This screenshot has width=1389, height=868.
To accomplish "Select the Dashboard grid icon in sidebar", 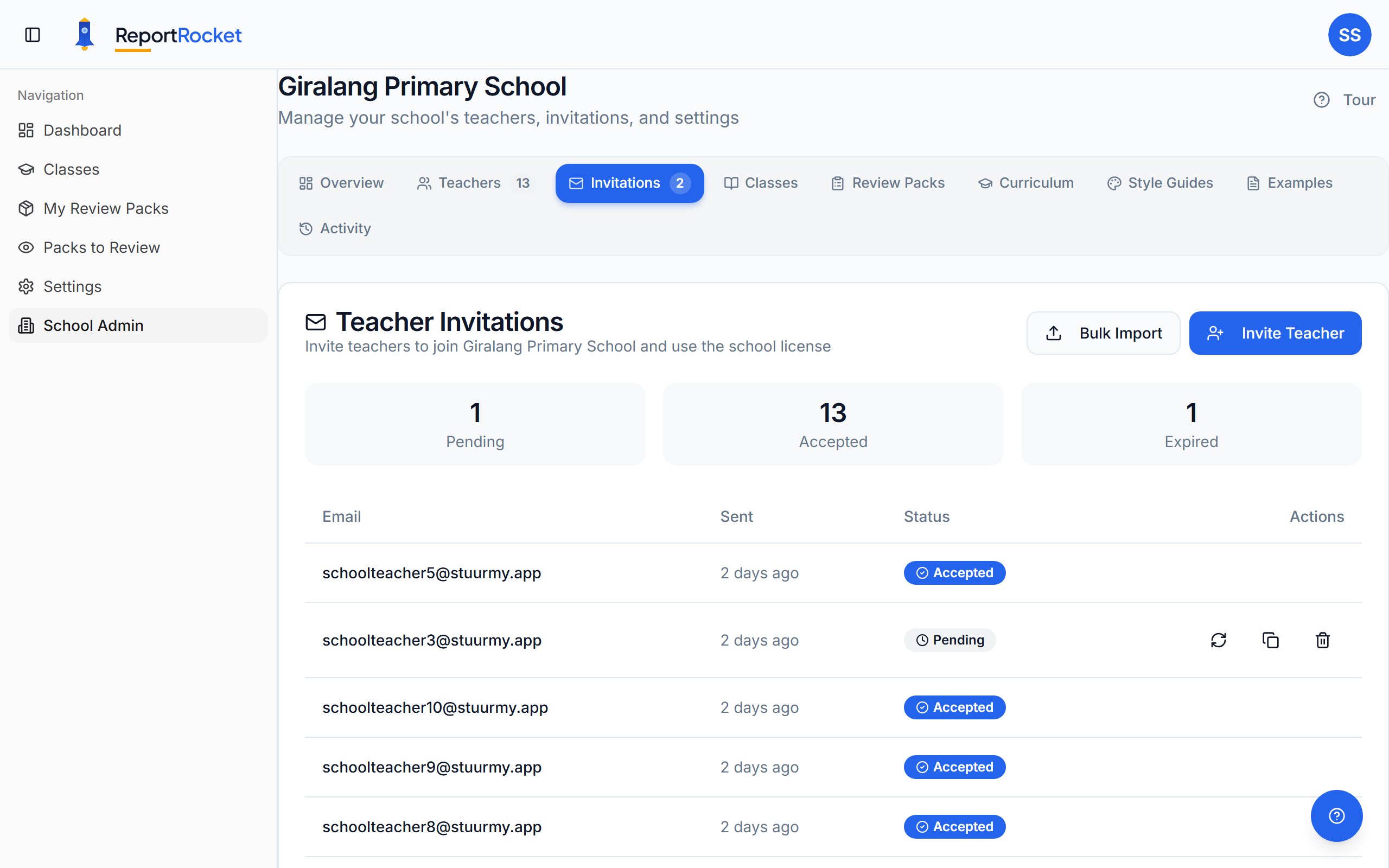I will click(x=26, y=130).
